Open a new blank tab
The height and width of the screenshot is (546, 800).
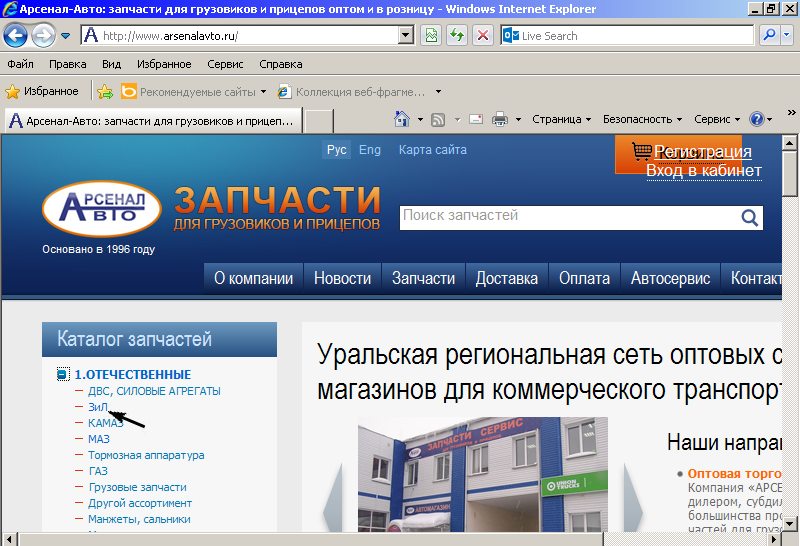(319, 121)
